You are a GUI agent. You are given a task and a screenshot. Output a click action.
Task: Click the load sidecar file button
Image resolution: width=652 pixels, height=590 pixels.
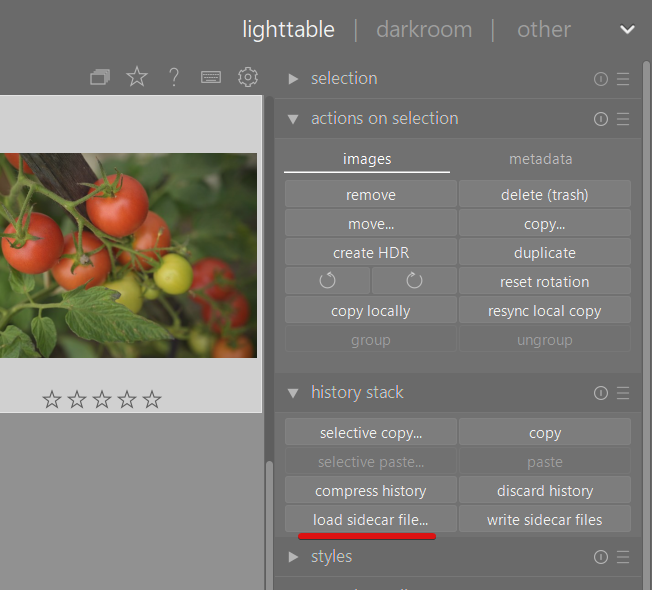point(370,520)
